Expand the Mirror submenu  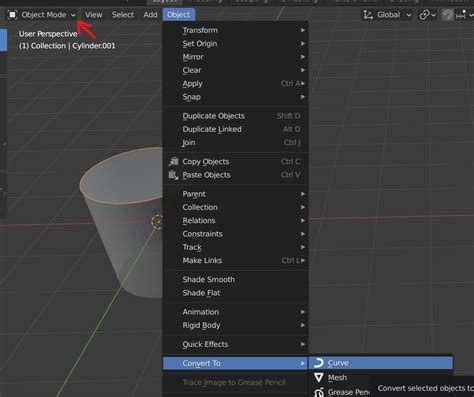[x=236, y=57]
